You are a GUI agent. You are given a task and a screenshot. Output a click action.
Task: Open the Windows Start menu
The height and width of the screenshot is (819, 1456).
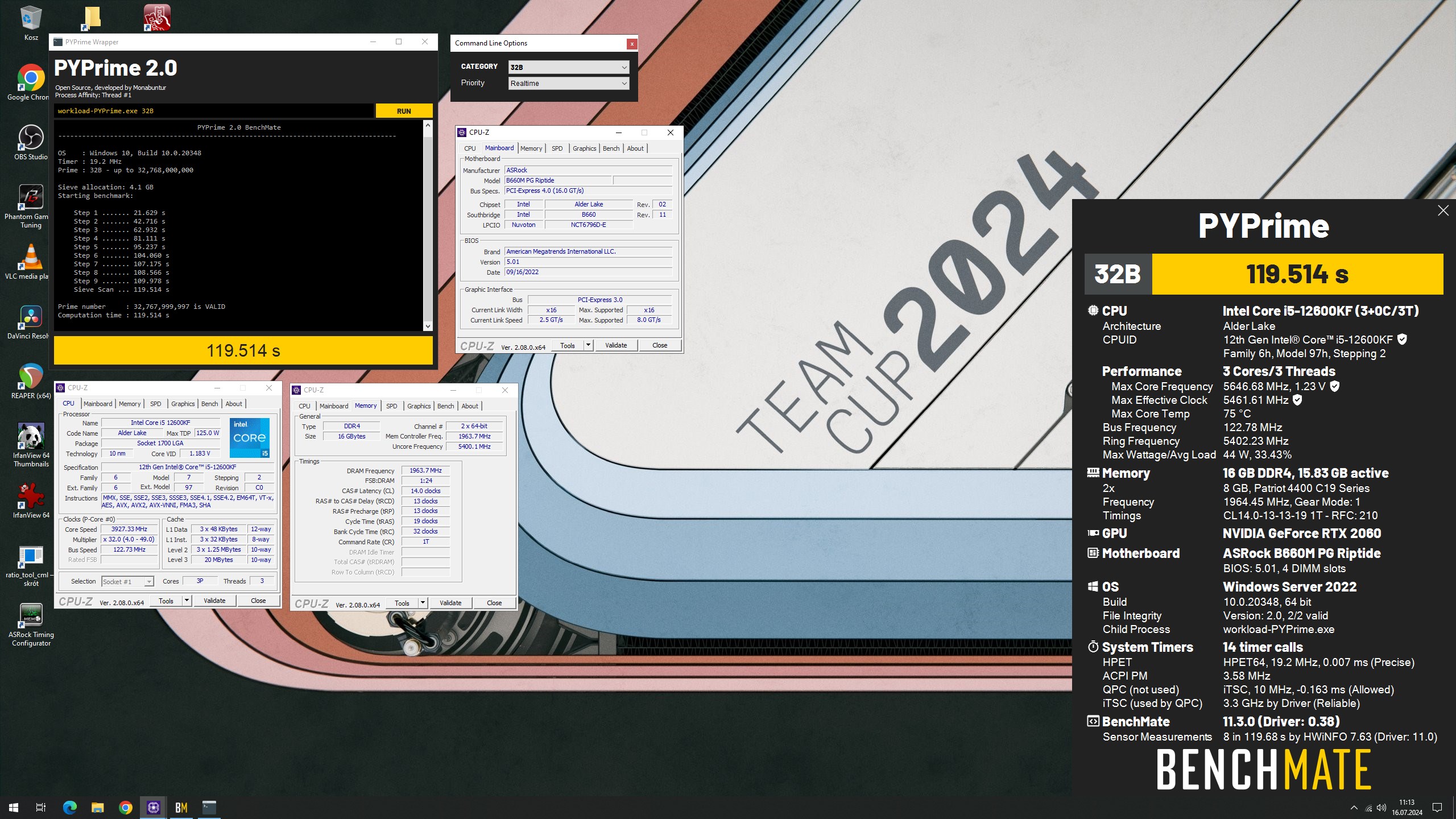[x=14, y=807]
